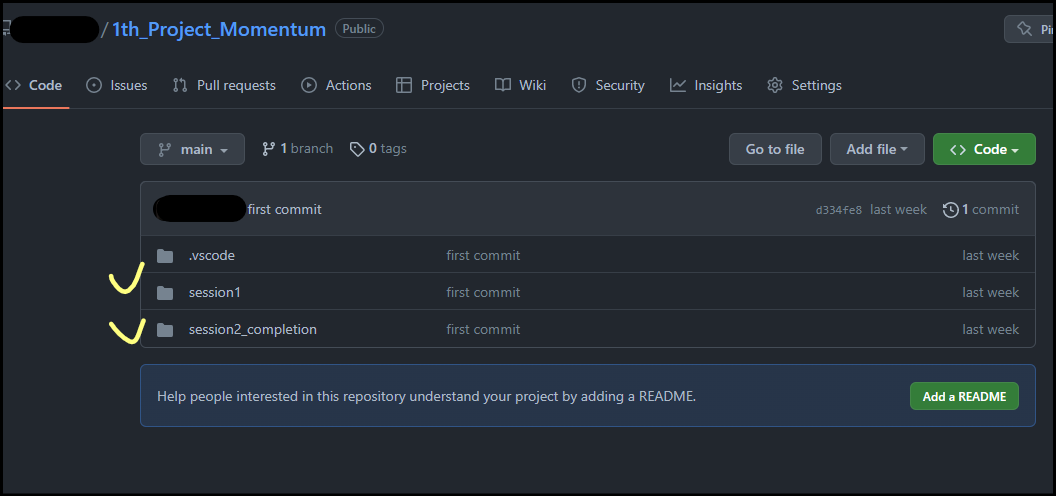Click the Pull requests icon
1056x496 pixels.
tap(180, 86)
